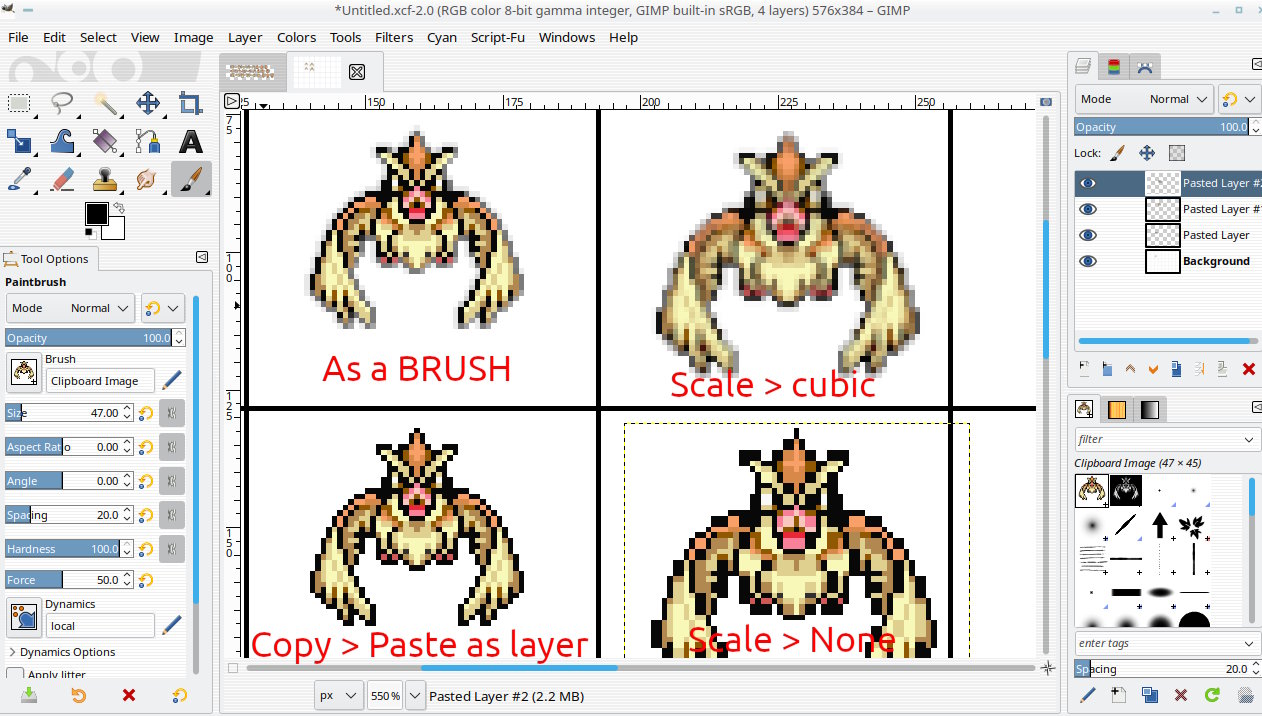Toggle link for Hardness to brush native
1262x716 pixels.
(172, 549)
